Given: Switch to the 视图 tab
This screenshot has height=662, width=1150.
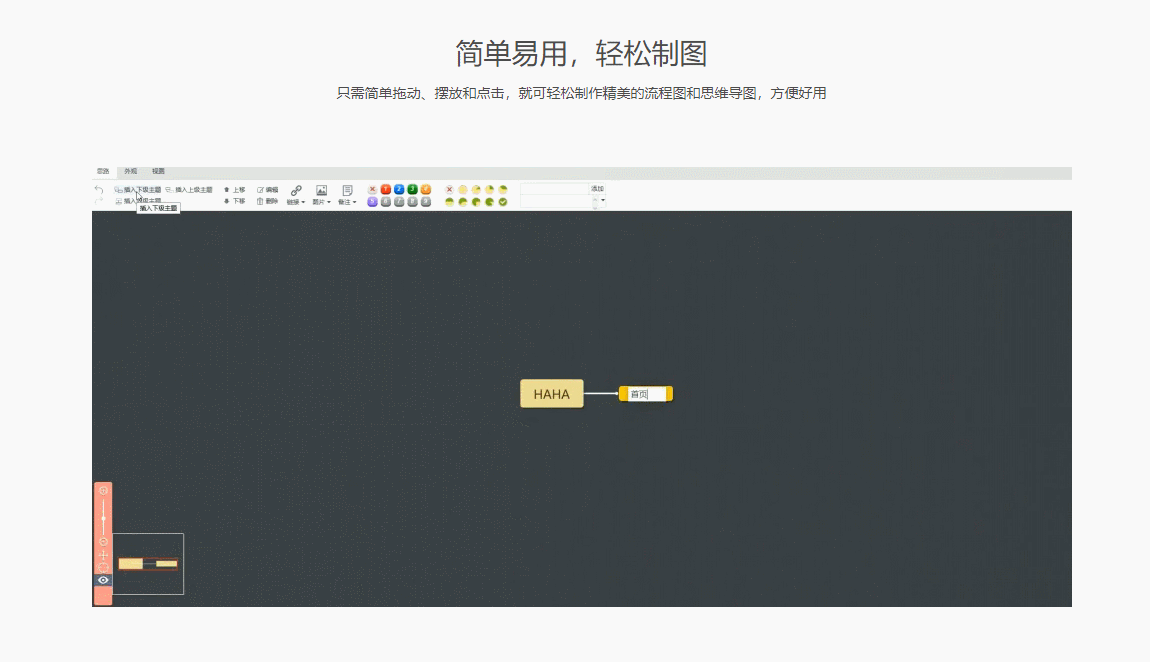Looking at the screenshot, I should (158, 171).
